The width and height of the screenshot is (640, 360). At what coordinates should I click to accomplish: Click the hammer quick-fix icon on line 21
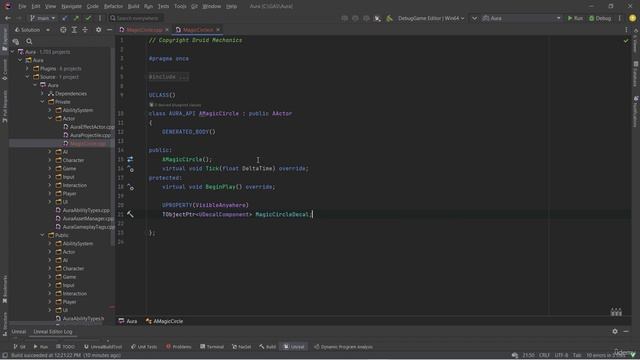(130, 214)
